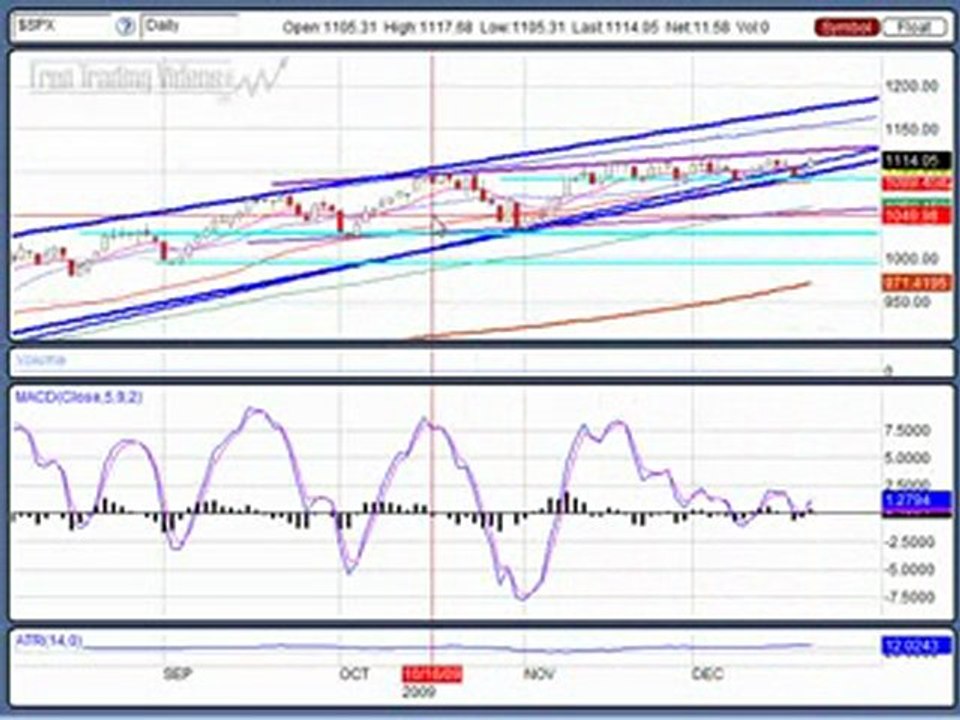
Task: Click the black 1114.05 last price tag
Action: [916, 160]
